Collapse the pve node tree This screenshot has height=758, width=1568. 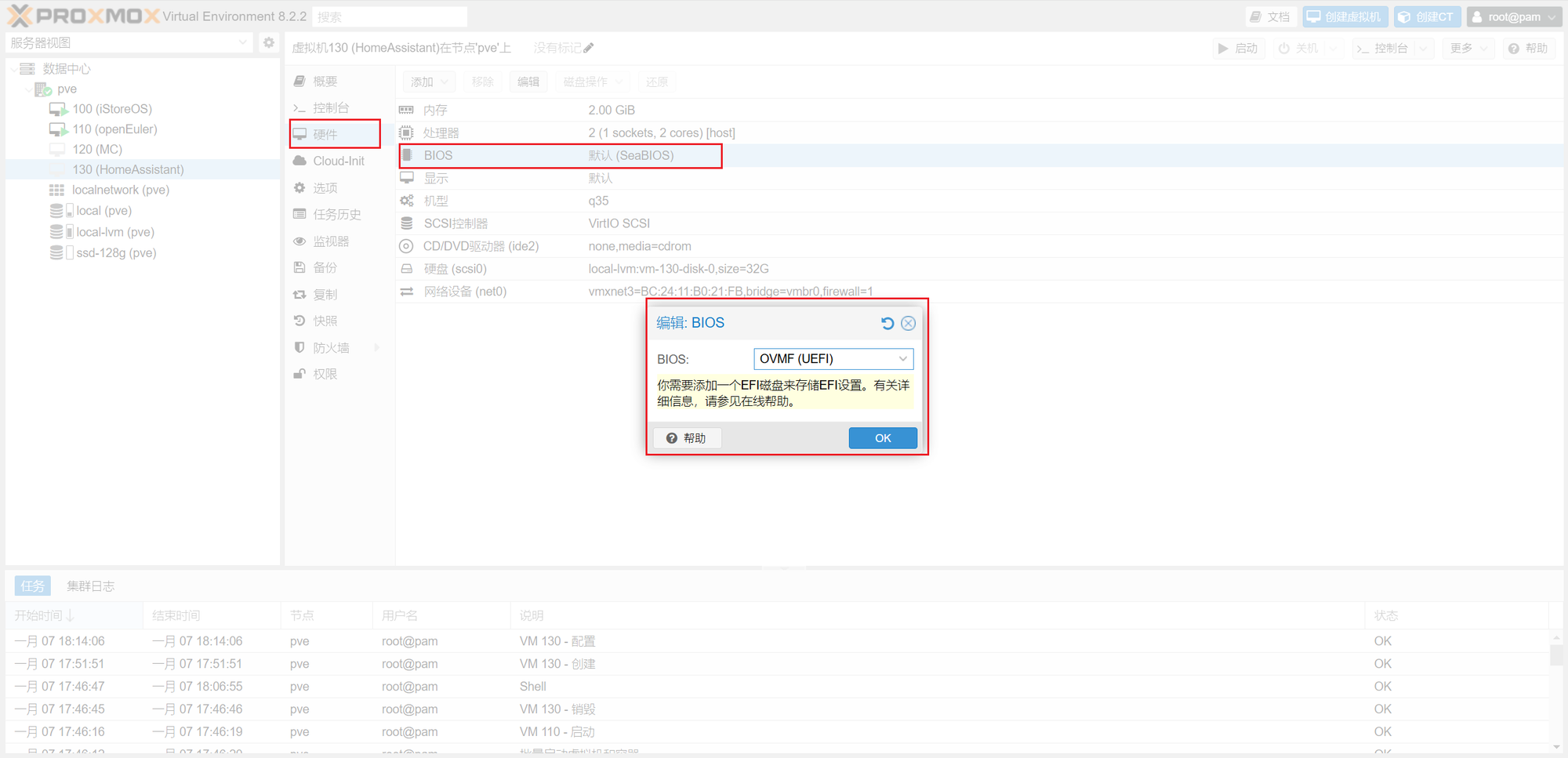coord(28,89)
